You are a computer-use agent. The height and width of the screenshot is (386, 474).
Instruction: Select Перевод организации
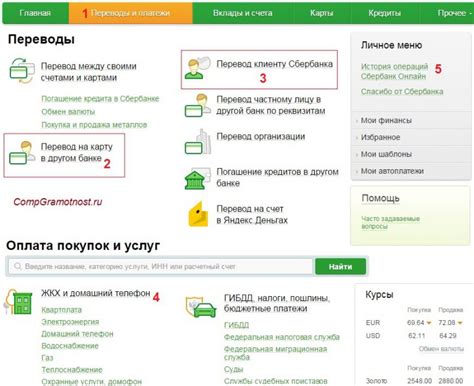(261, 136)
